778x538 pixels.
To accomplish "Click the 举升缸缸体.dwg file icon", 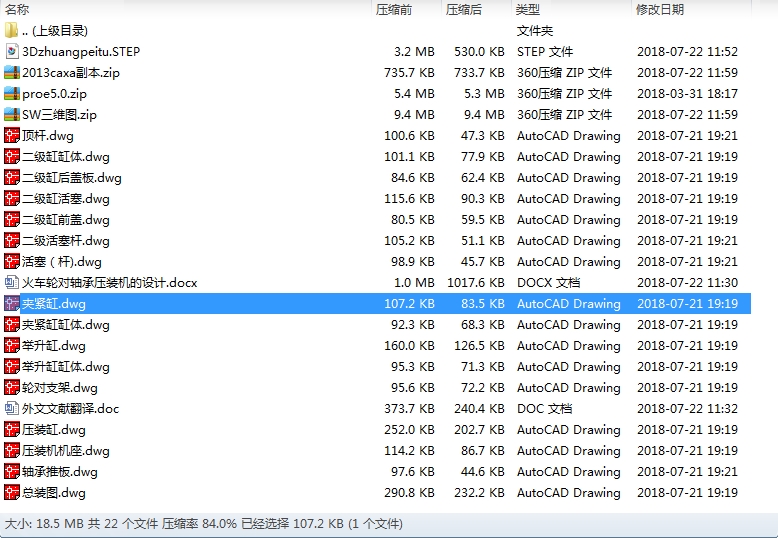I will (11, 366).
